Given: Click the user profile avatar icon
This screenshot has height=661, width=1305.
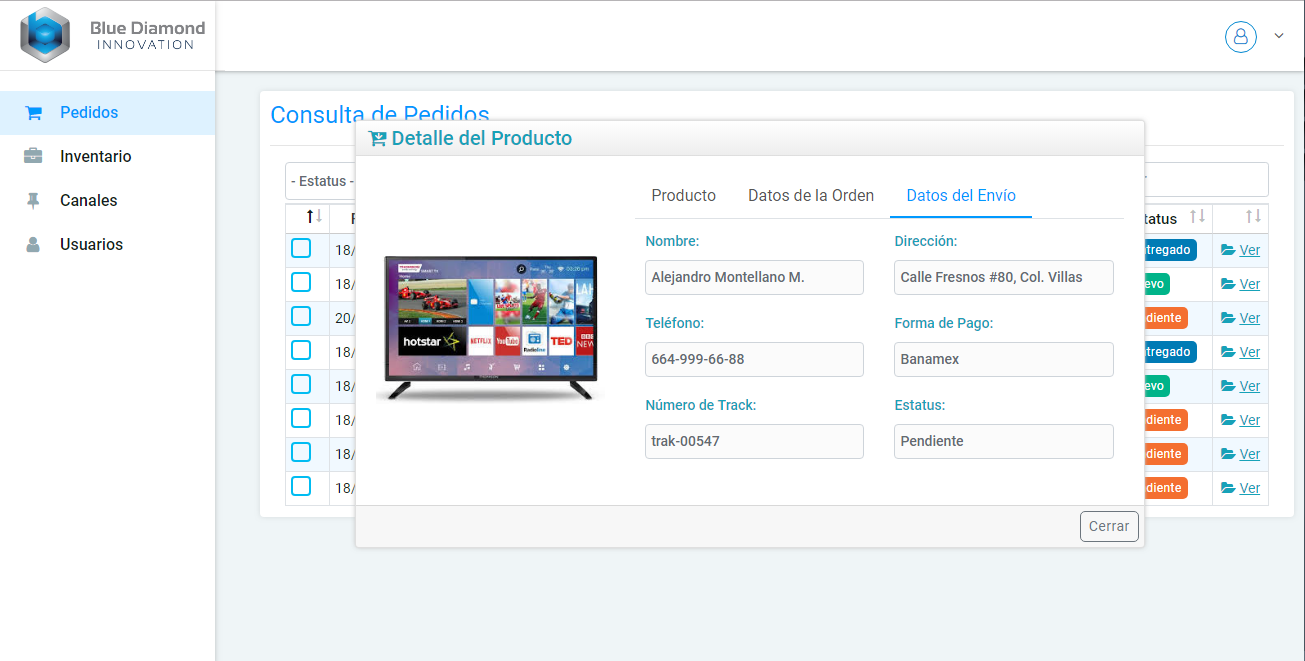Looking at the screenshot, I should click(1240, 37).
